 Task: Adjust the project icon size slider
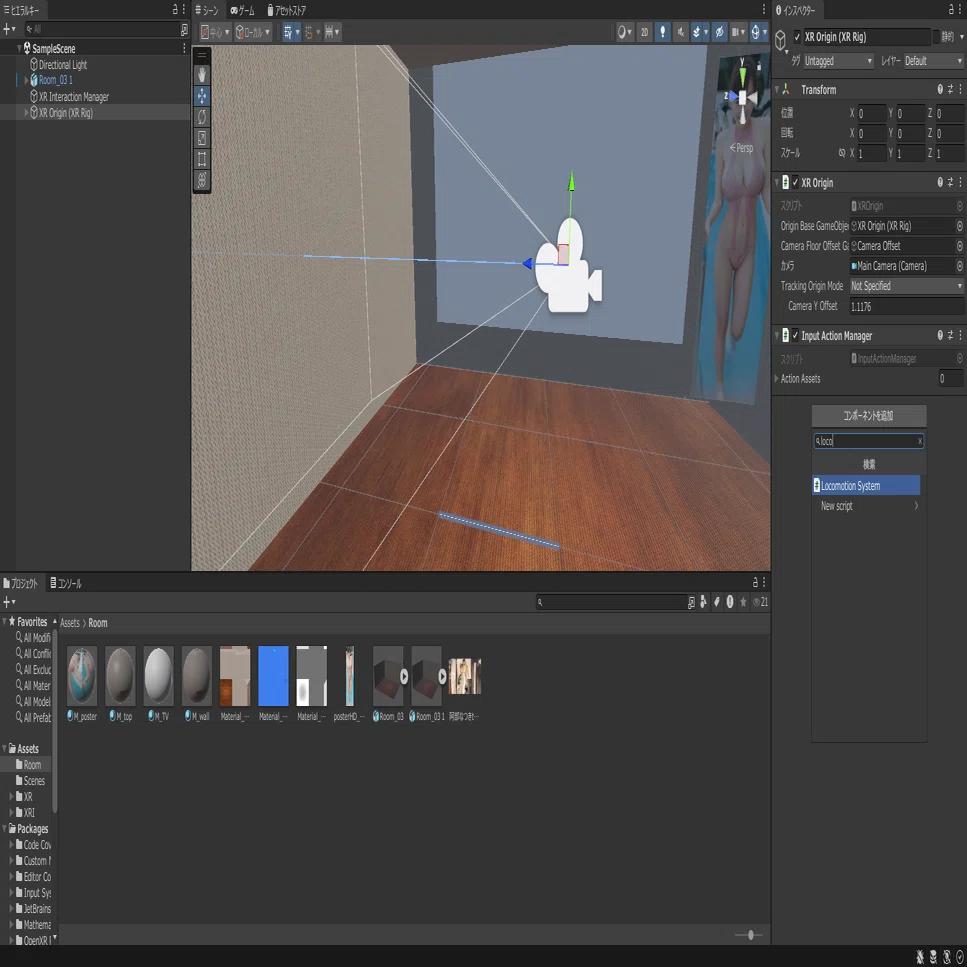(x=750, y=935)
